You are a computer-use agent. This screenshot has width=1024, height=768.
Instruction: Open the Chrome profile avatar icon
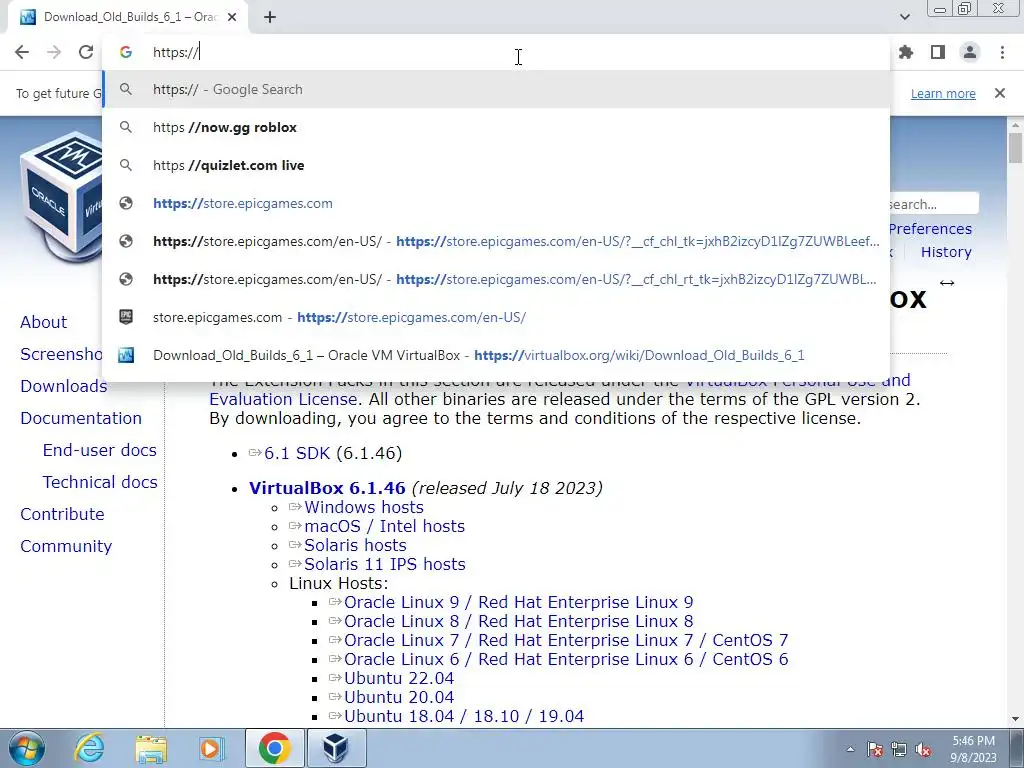coord(970,52)
